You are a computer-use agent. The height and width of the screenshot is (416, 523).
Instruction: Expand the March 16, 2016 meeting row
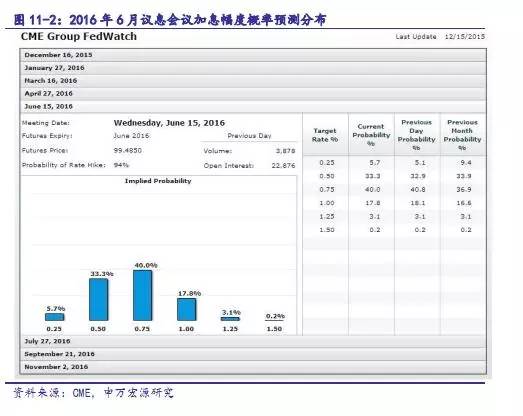tap(253, 81)
